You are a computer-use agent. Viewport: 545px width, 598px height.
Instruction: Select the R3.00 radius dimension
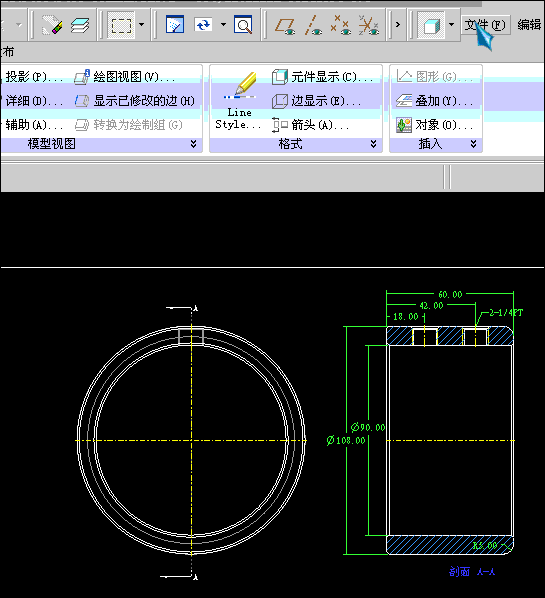click(485, 546)
